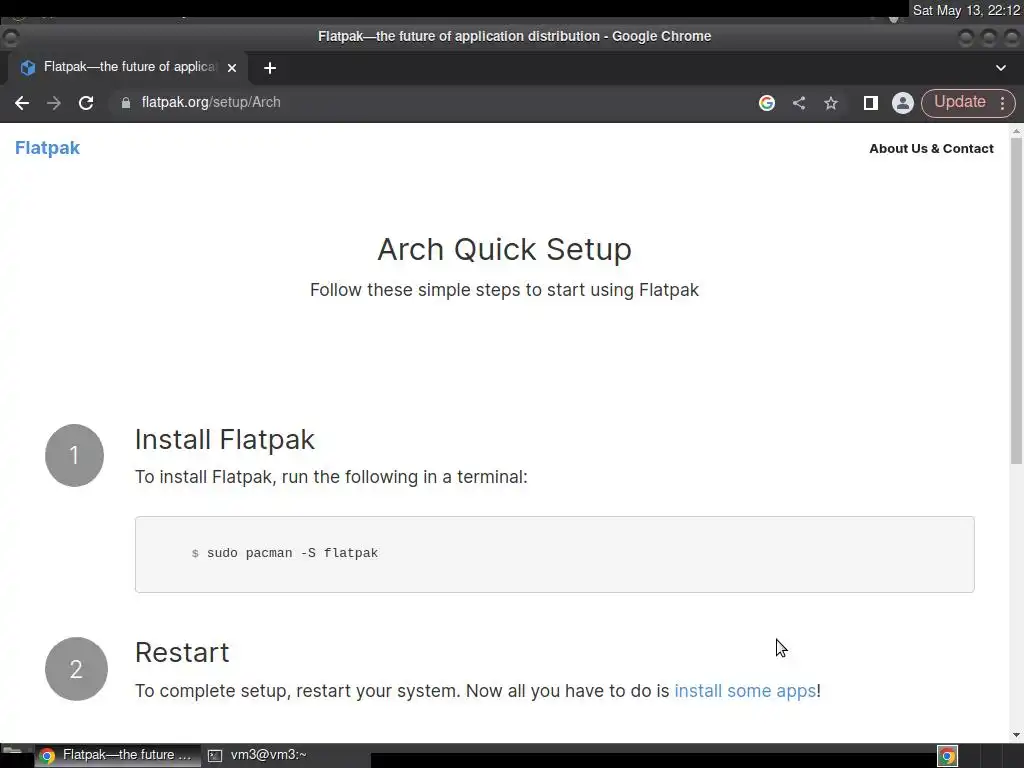The image size is (1024, 768).
Task: Close the Flatpak tab
Action: pos(232,68)
